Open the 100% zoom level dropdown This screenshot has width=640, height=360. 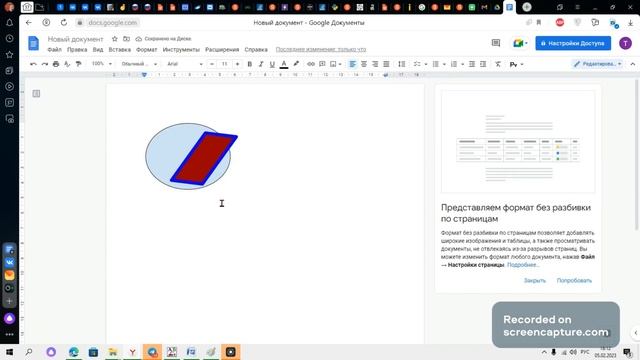click(x=102, y=64)
